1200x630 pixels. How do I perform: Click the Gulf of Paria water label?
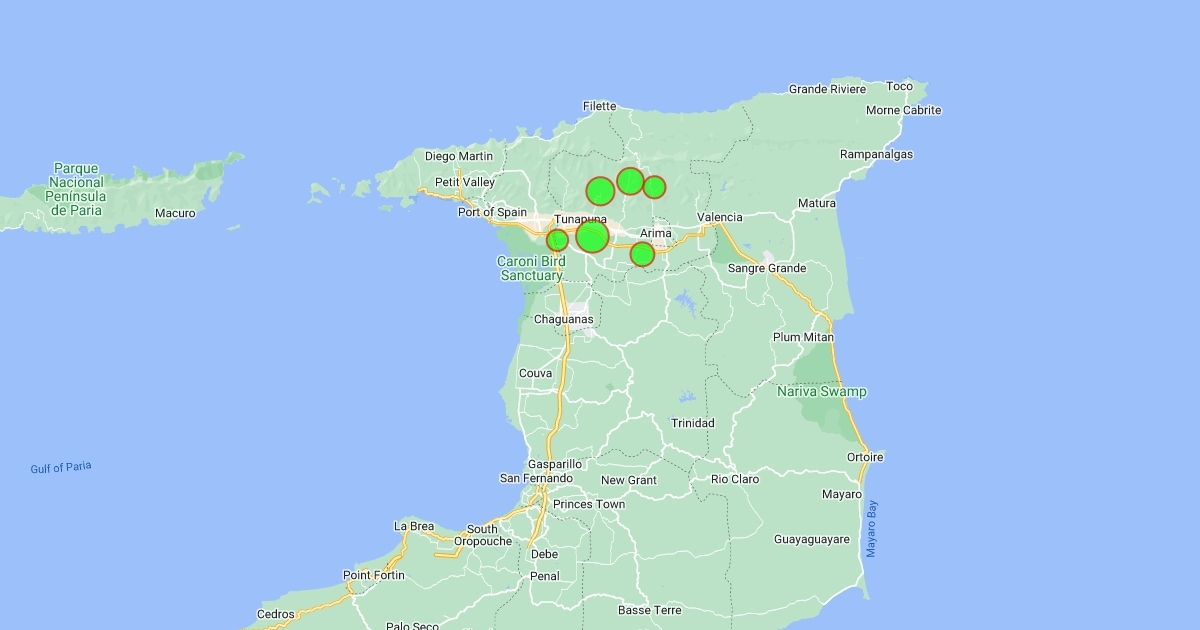click(61, 468)
